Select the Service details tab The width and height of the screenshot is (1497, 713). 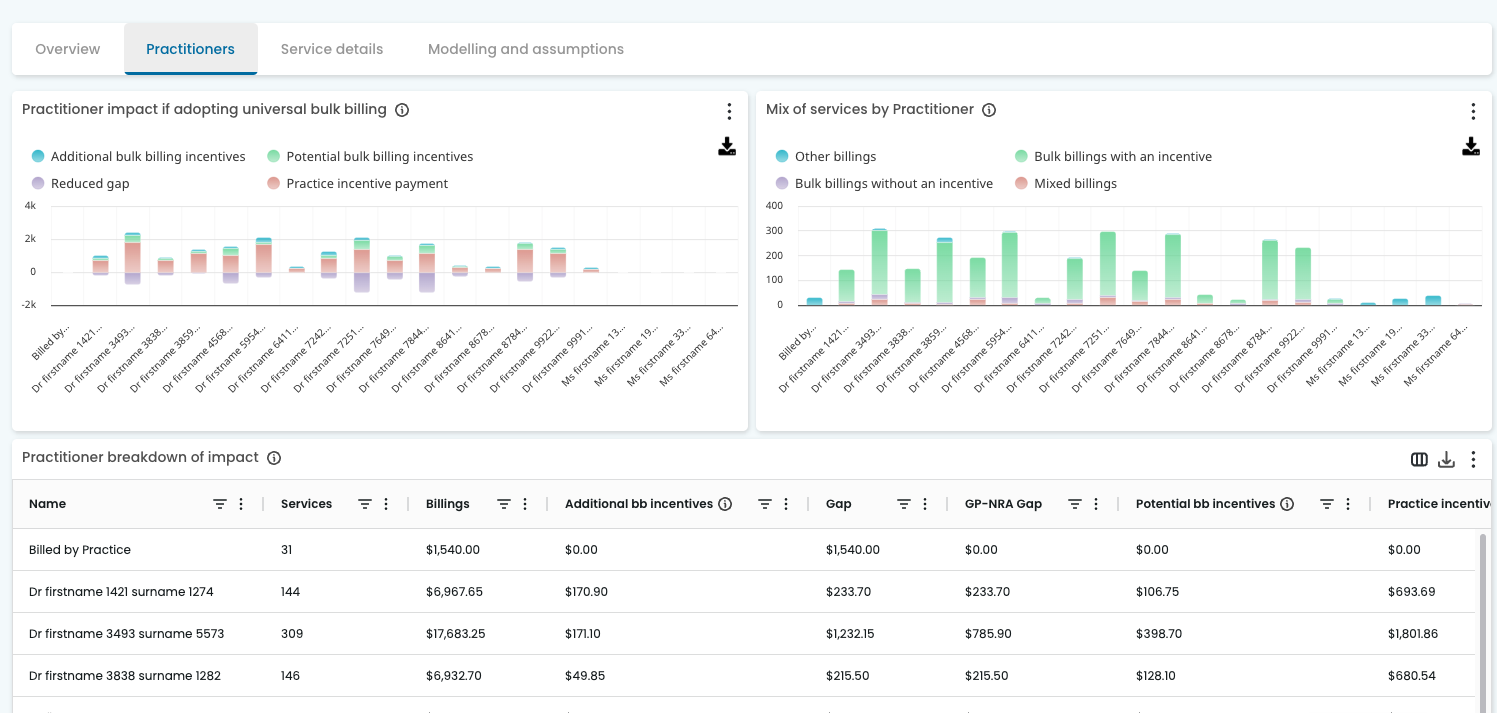point(331,48)
